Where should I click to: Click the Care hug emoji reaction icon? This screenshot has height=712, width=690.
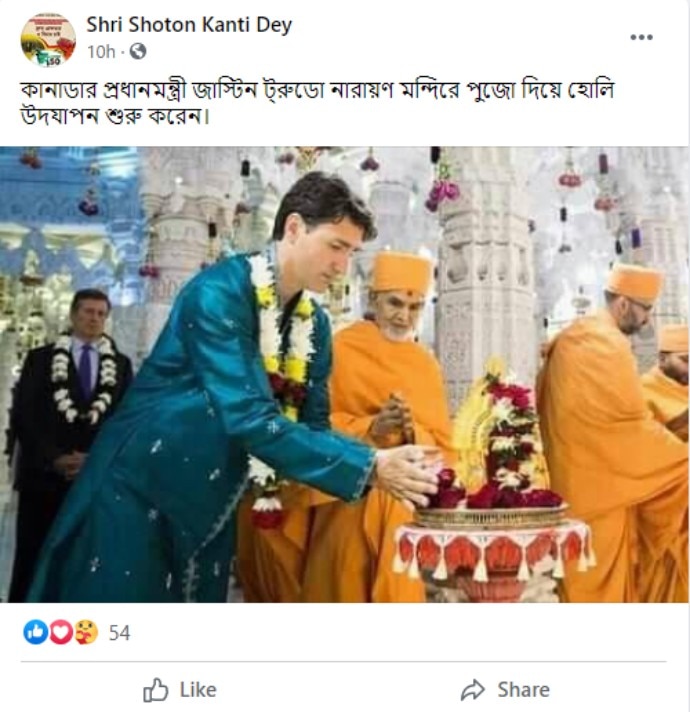tap(86, 632)
